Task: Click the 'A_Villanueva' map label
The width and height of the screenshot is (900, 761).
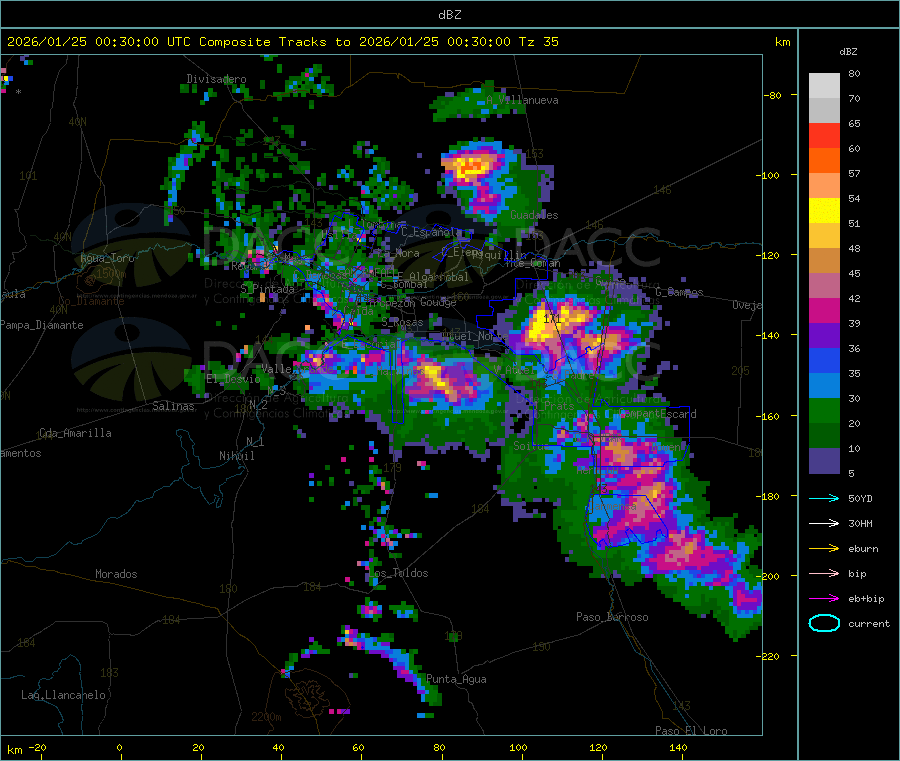Action: click(x=522, y=100)
